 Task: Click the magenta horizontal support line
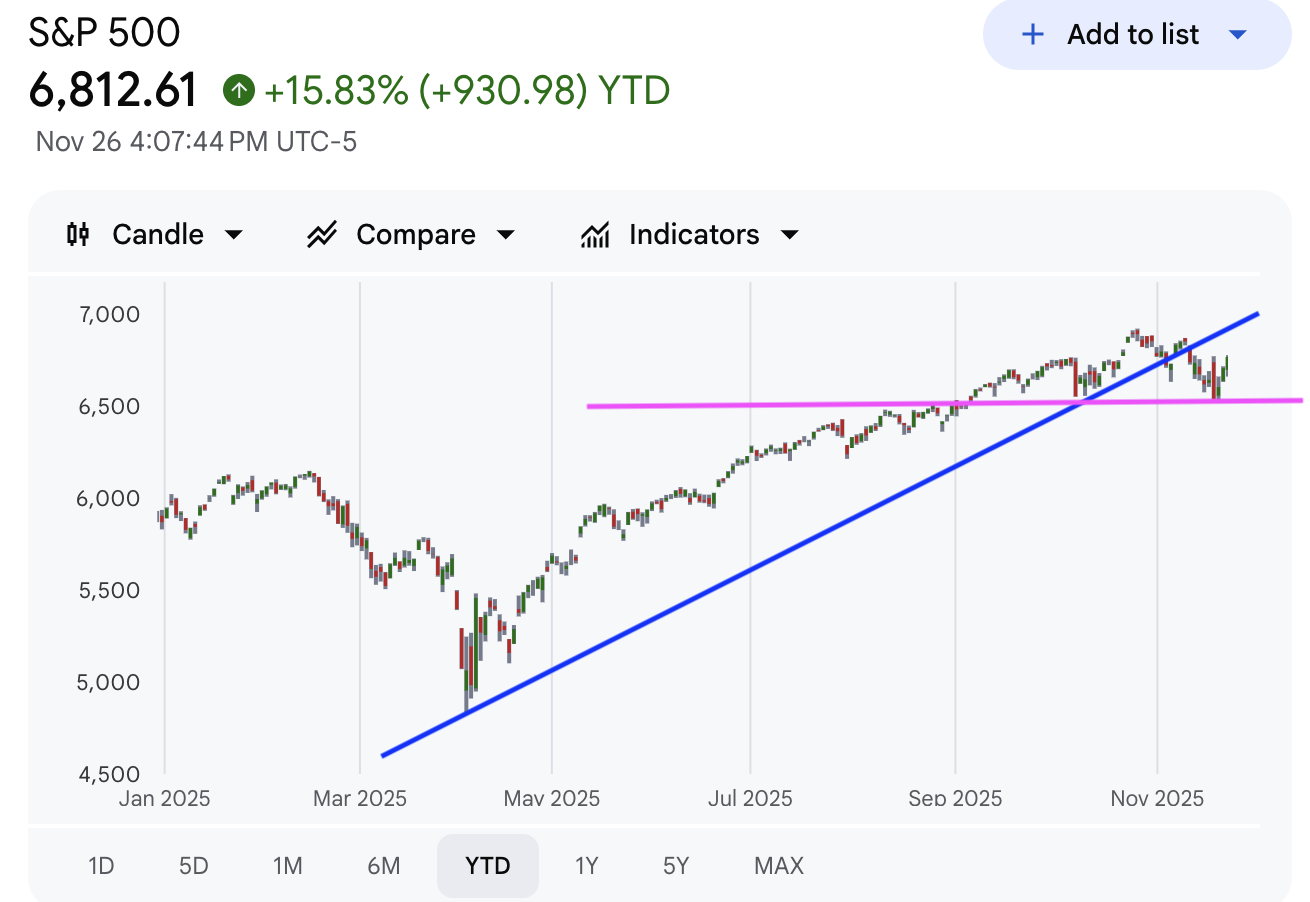point(760,404)
